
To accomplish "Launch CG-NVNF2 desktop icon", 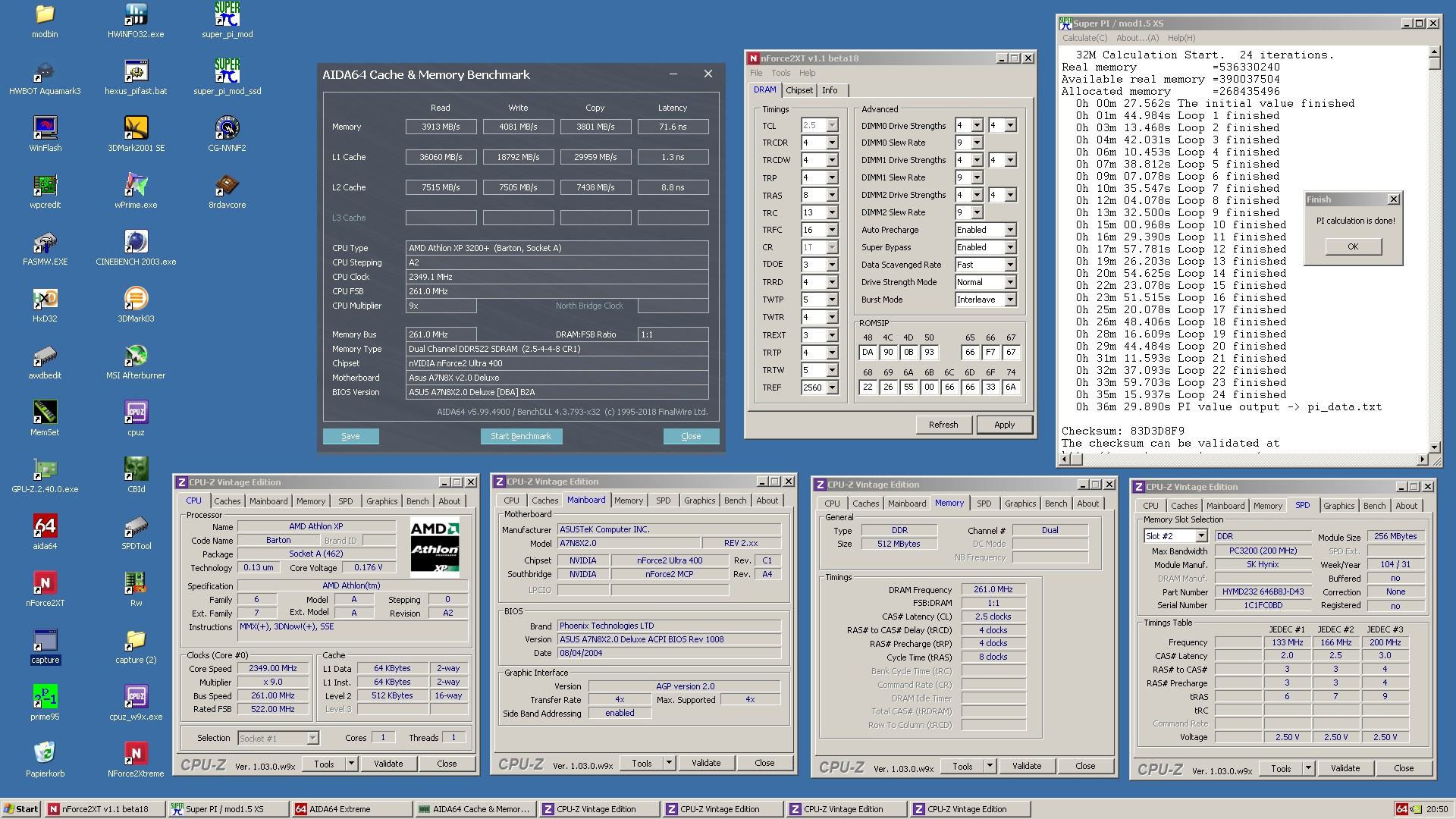I will point(227,134).
